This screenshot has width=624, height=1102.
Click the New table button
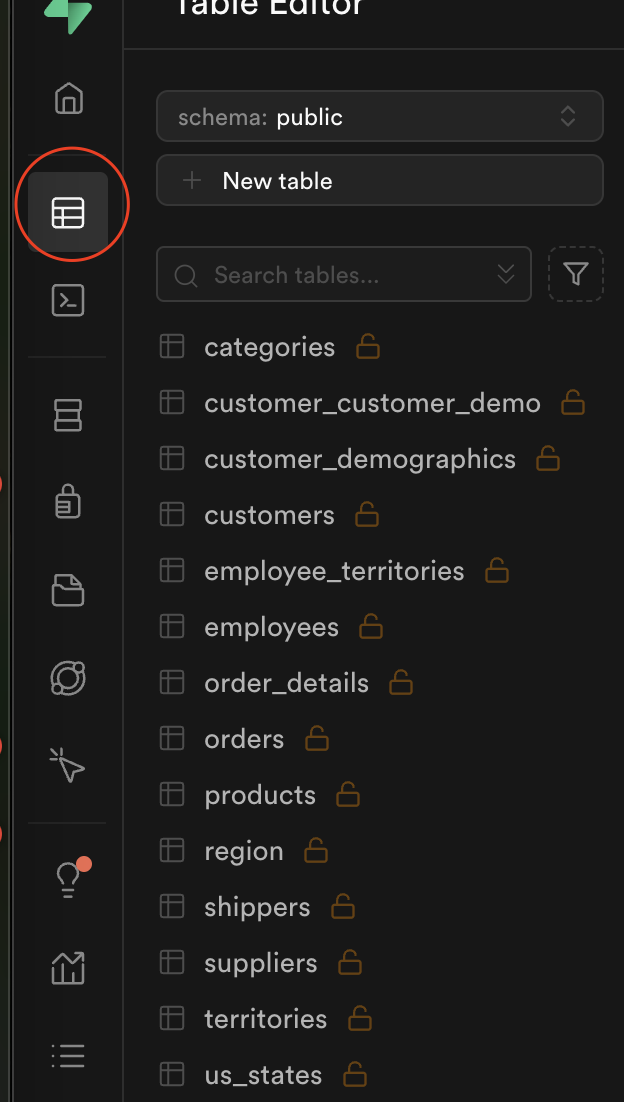(379, 181)
